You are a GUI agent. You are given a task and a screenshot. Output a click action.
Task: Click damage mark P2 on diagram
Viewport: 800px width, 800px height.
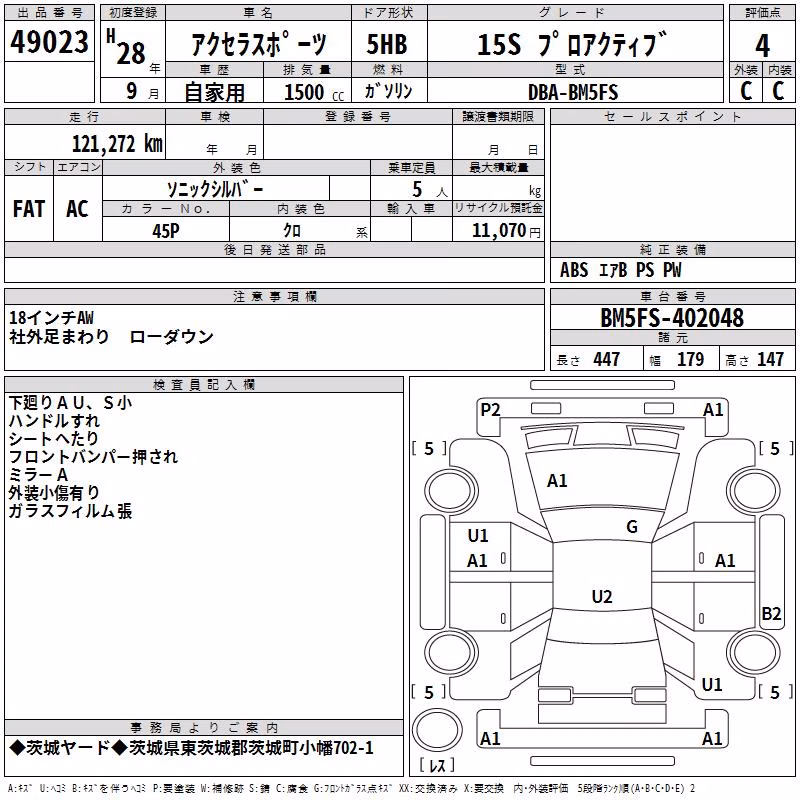pyautogui.click(x=490, y=410)
